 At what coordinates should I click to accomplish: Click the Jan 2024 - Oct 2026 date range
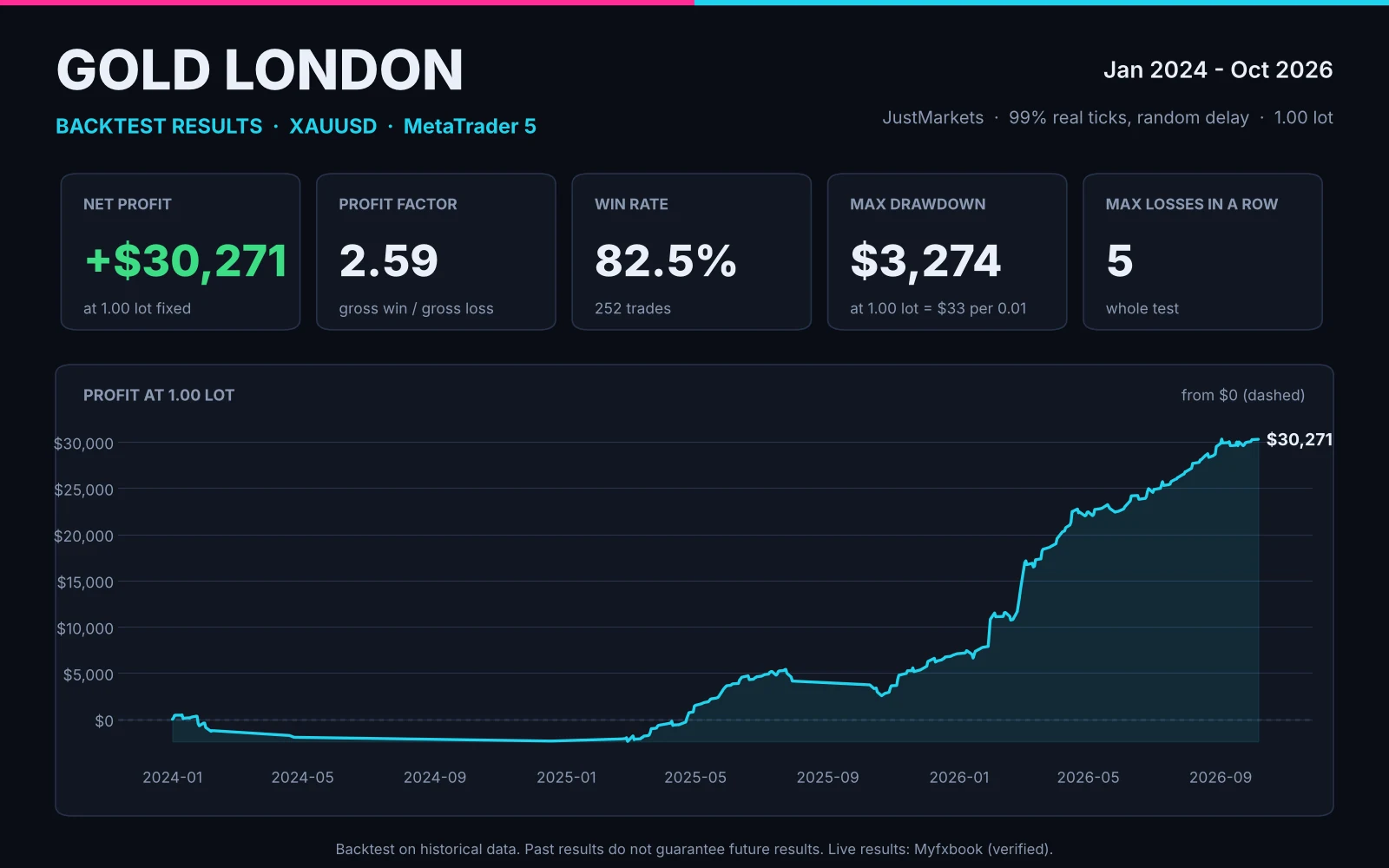tap(1218, 70)
